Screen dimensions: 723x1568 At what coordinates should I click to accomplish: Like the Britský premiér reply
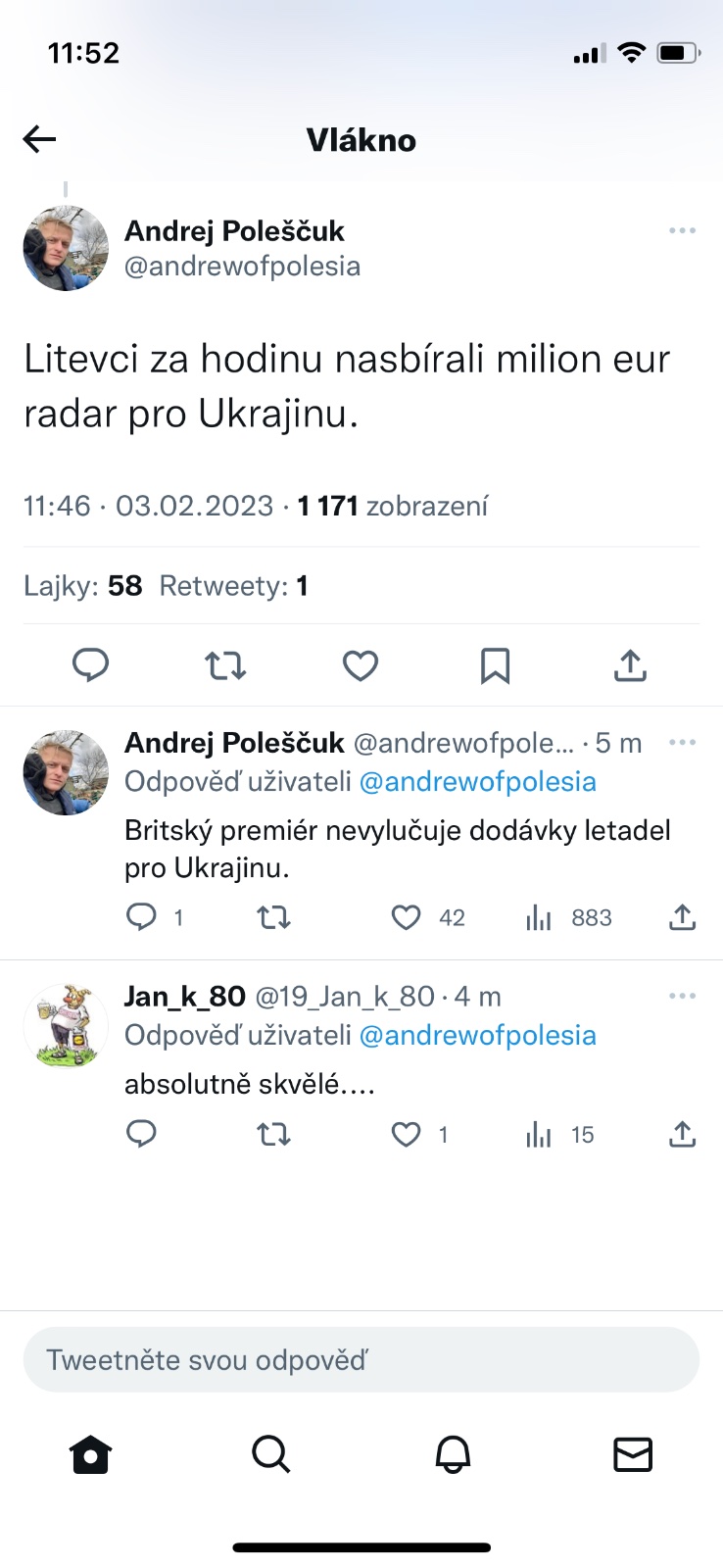tap(407, 917)
